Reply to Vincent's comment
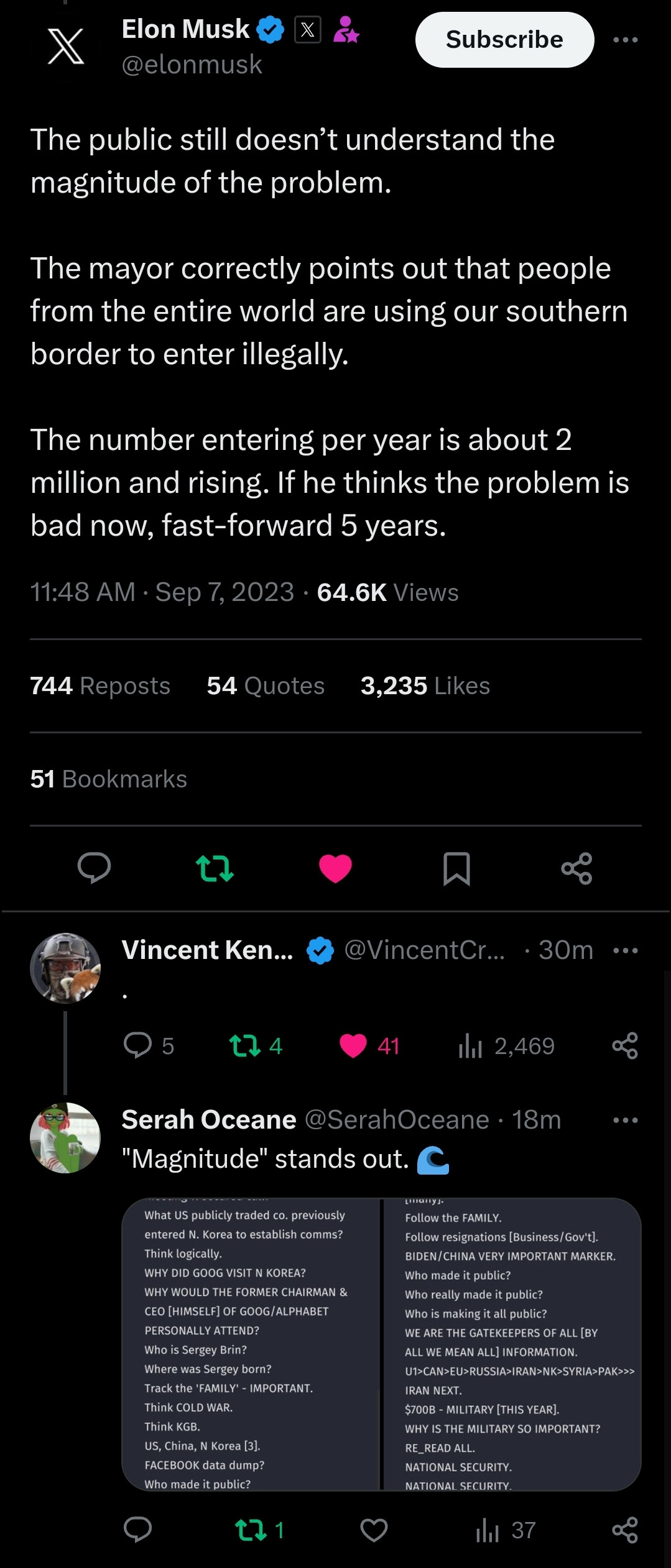 (x=138, y=1045)
